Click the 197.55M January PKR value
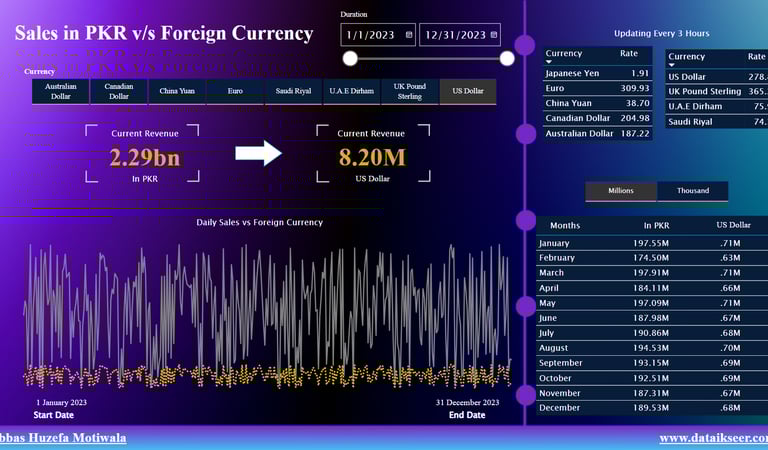This screenshot has height=450, width=768. click(x=650, y=243)
